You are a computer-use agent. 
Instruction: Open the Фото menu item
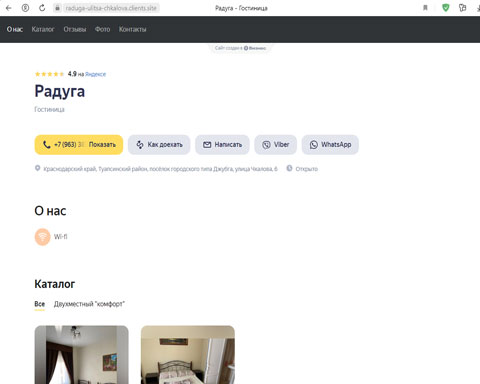tap(102, 29)
